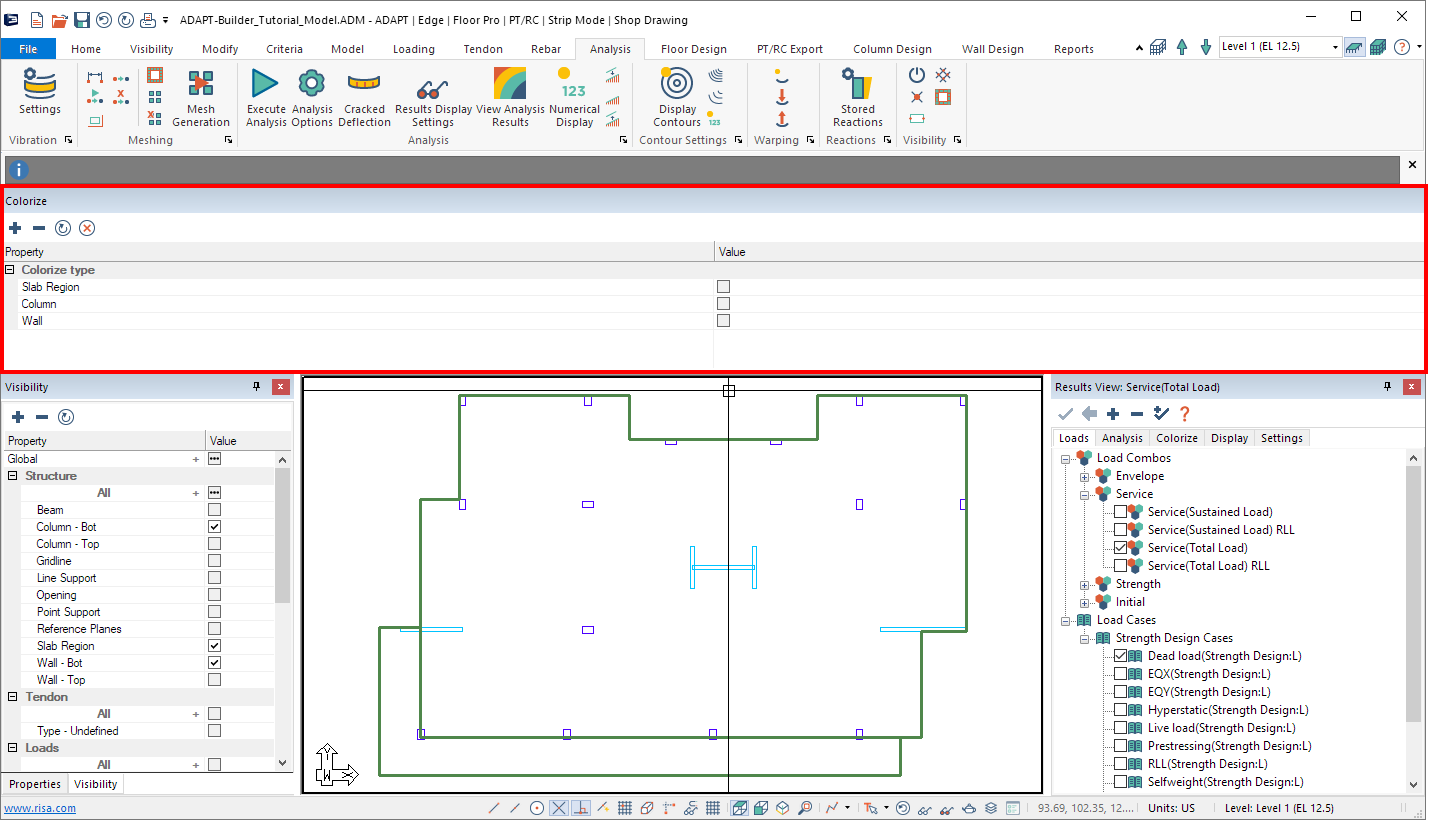Open Display Contours tool
The width and height of the screenshot is (1429, 820).
click(x=677, y=85)
